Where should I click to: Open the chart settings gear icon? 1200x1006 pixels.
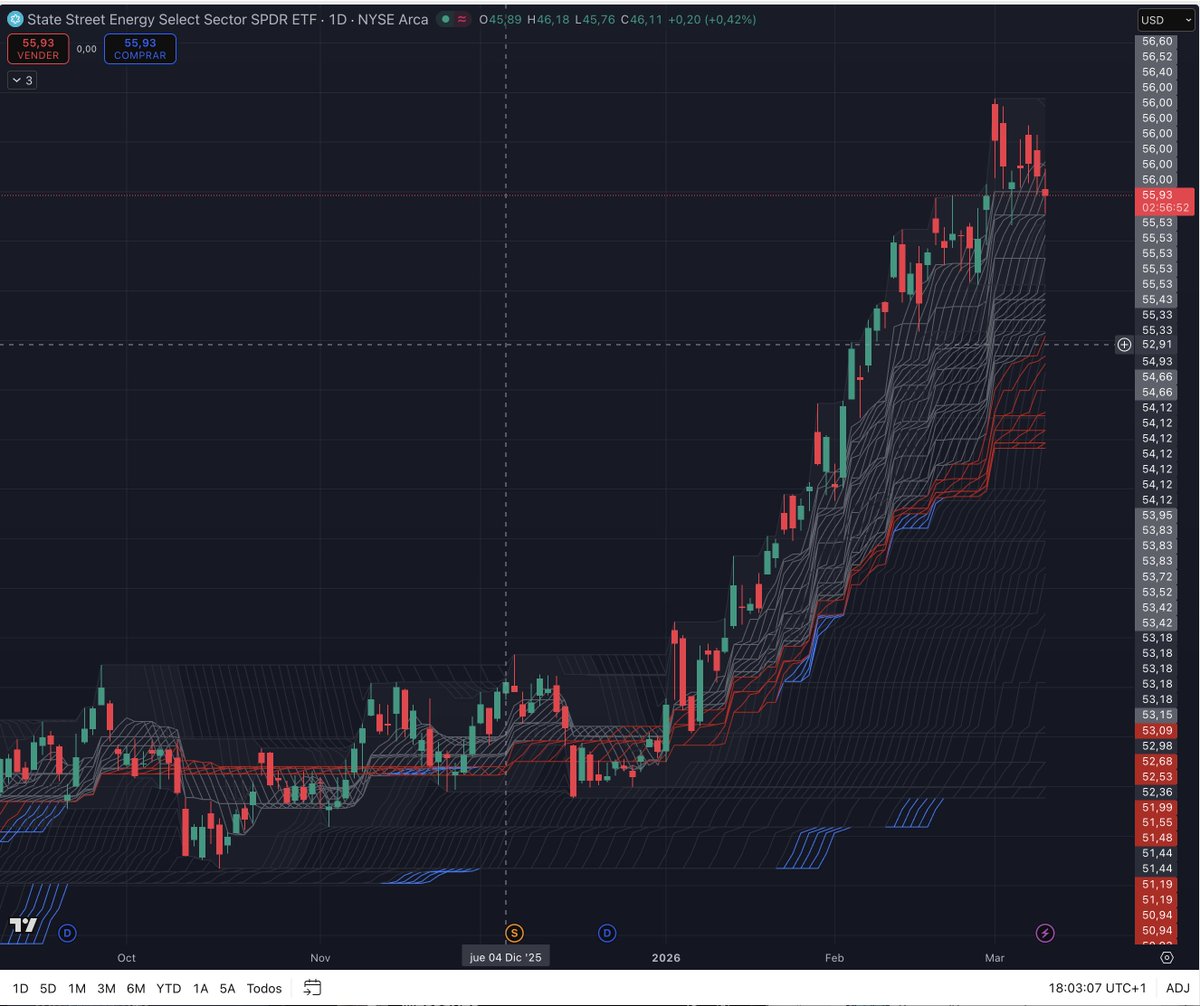1167,957
